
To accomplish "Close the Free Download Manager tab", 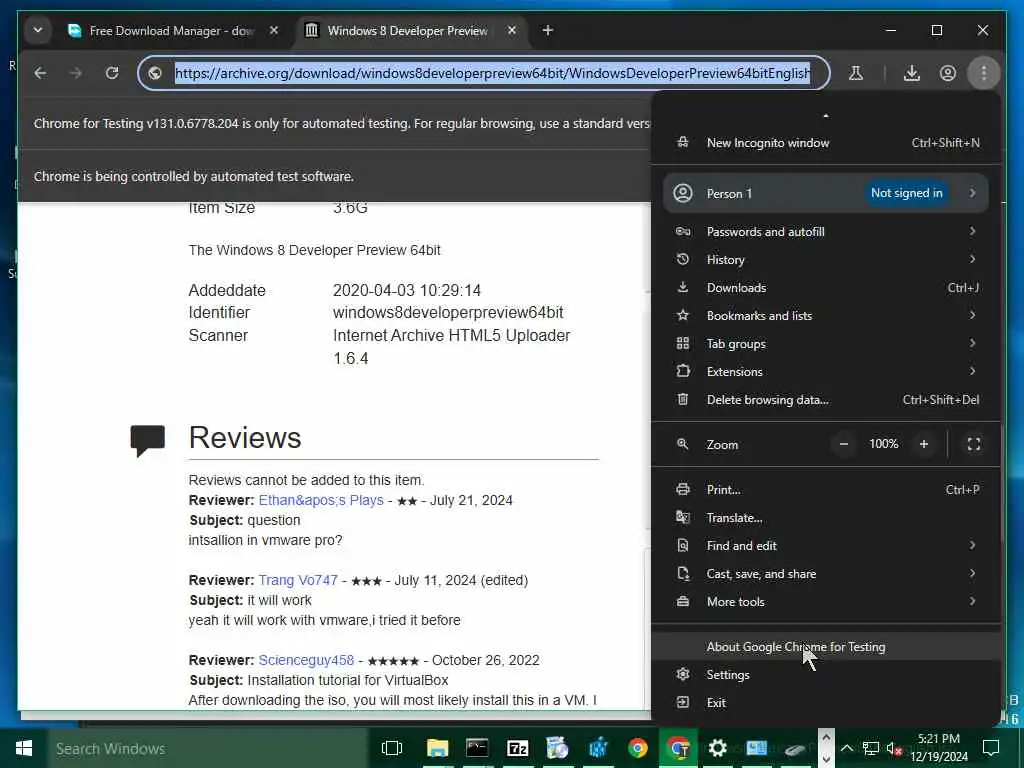I will tap(274, 31).
